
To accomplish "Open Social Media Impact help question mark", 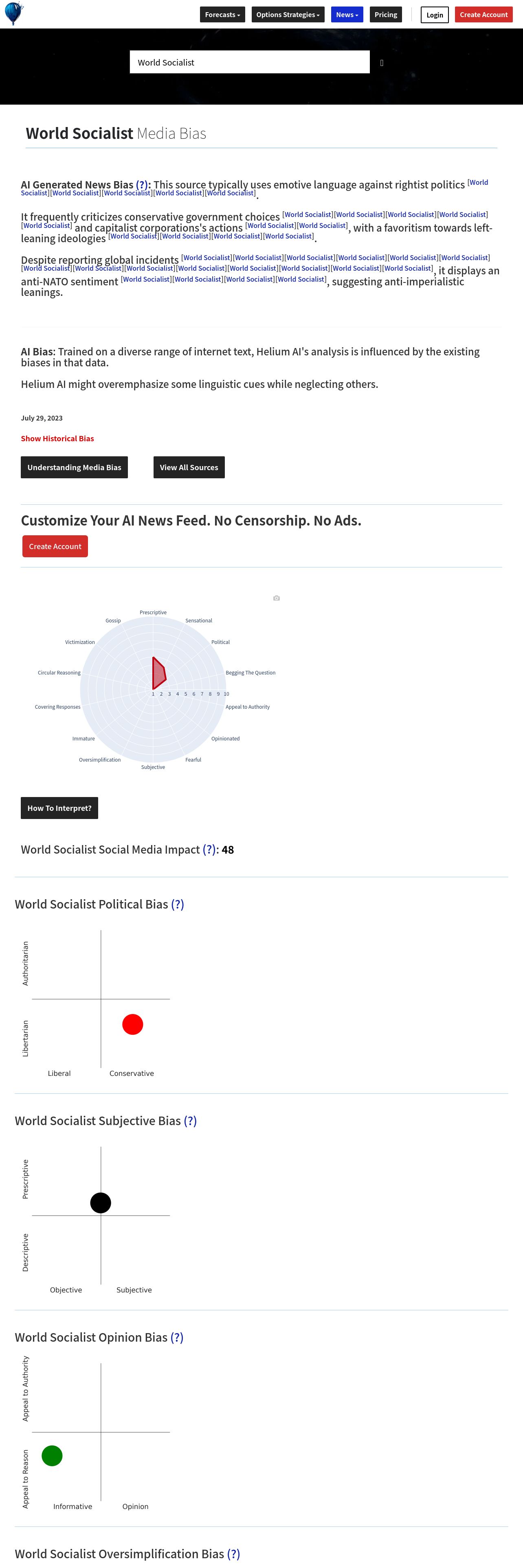I will 209,850.
